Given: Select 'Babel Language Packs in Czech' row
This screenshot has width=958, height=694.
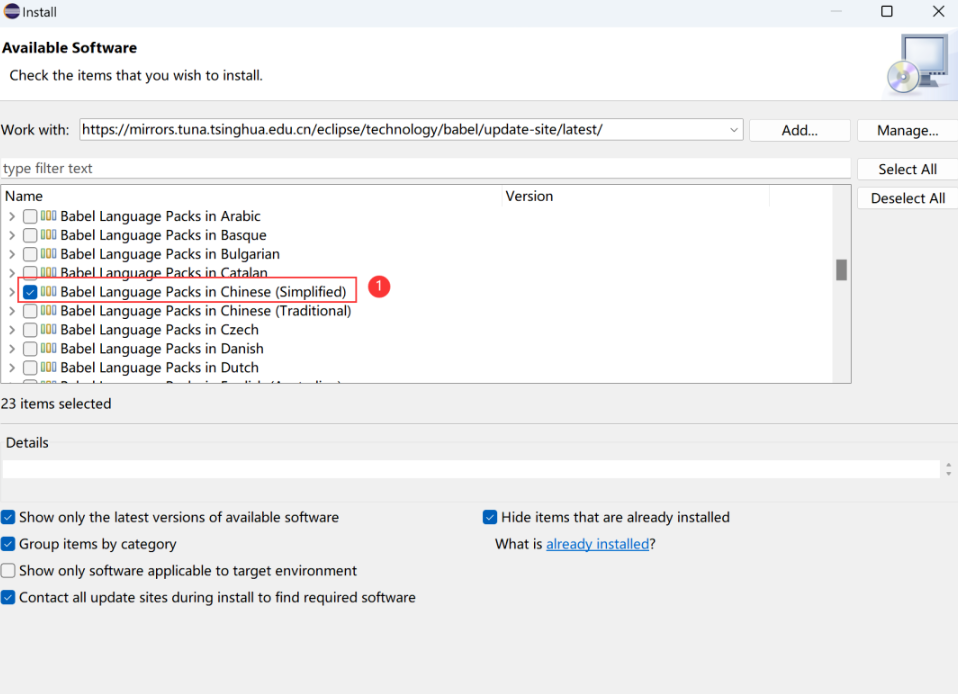Looking at the screenshot, I should (x=159, y=330).
